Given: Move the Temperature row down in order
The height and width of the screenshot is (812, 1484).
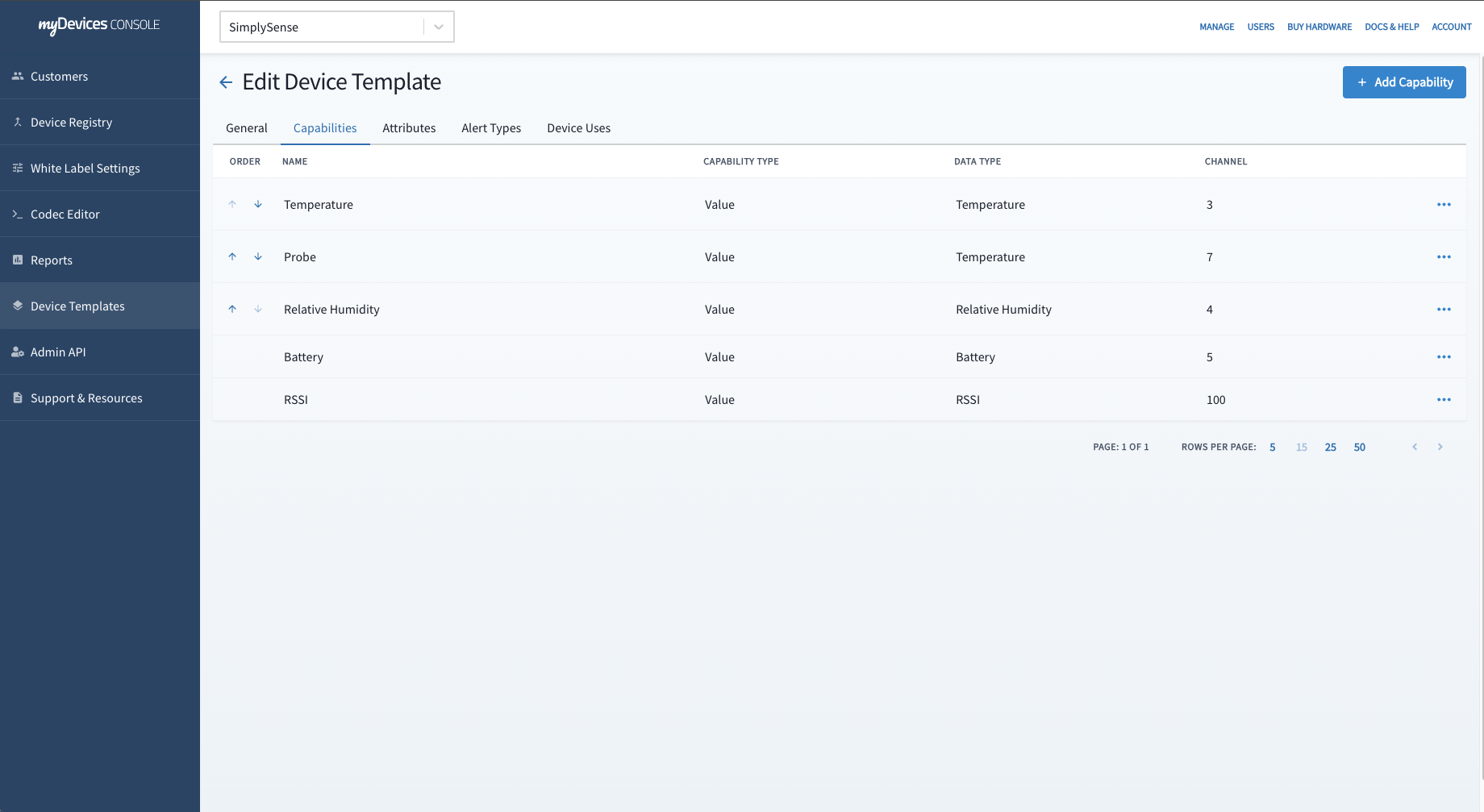Looking at the screenshot, I should (x=258, y=205).
